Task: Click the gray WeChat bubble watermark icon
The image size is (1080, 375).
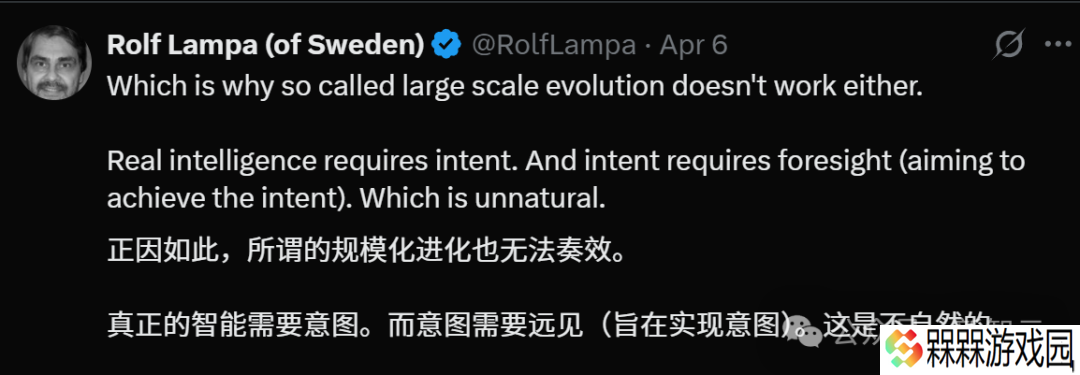Action: 804,332
